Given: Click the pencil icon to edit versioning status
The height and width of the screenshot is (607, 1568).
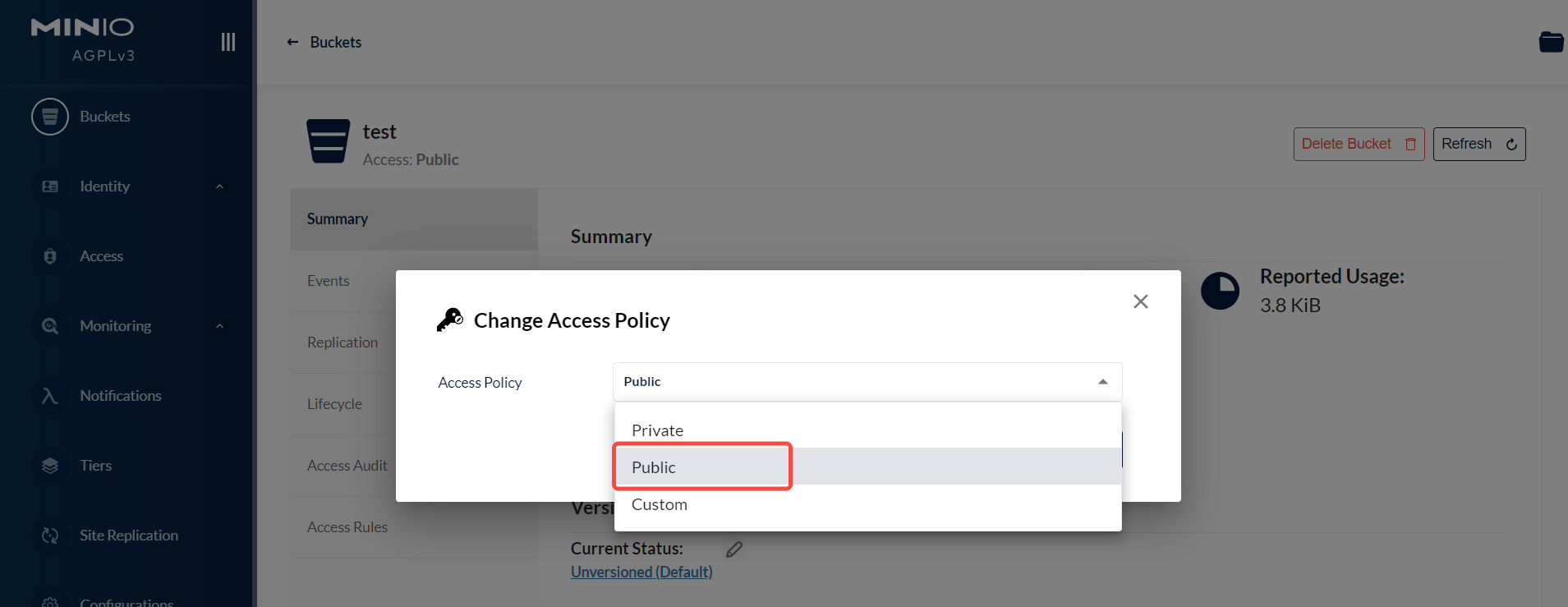Looking at the screenshot, I should [x=734, y=550].
